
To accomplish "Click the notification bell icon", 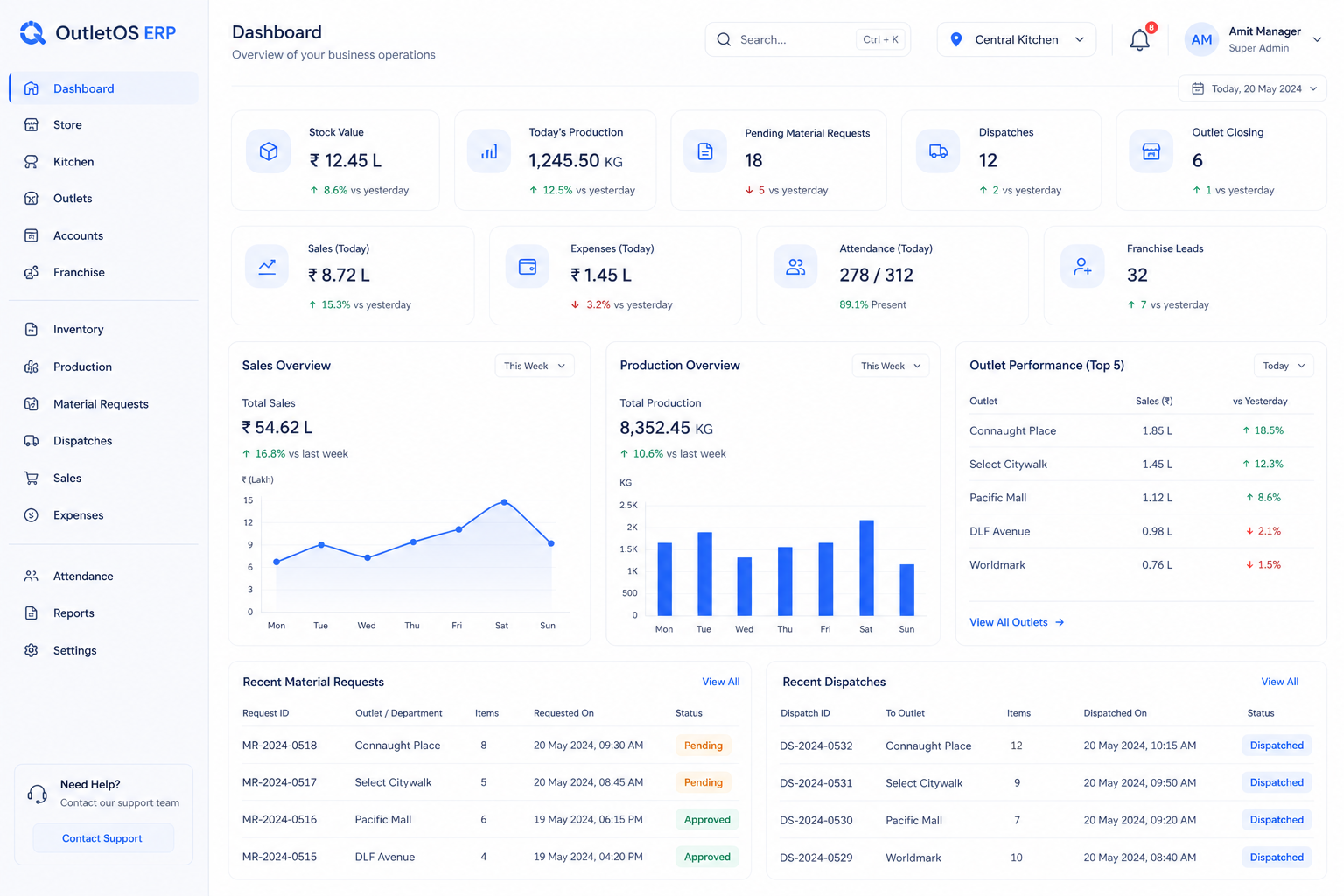I will [1139, 40].
